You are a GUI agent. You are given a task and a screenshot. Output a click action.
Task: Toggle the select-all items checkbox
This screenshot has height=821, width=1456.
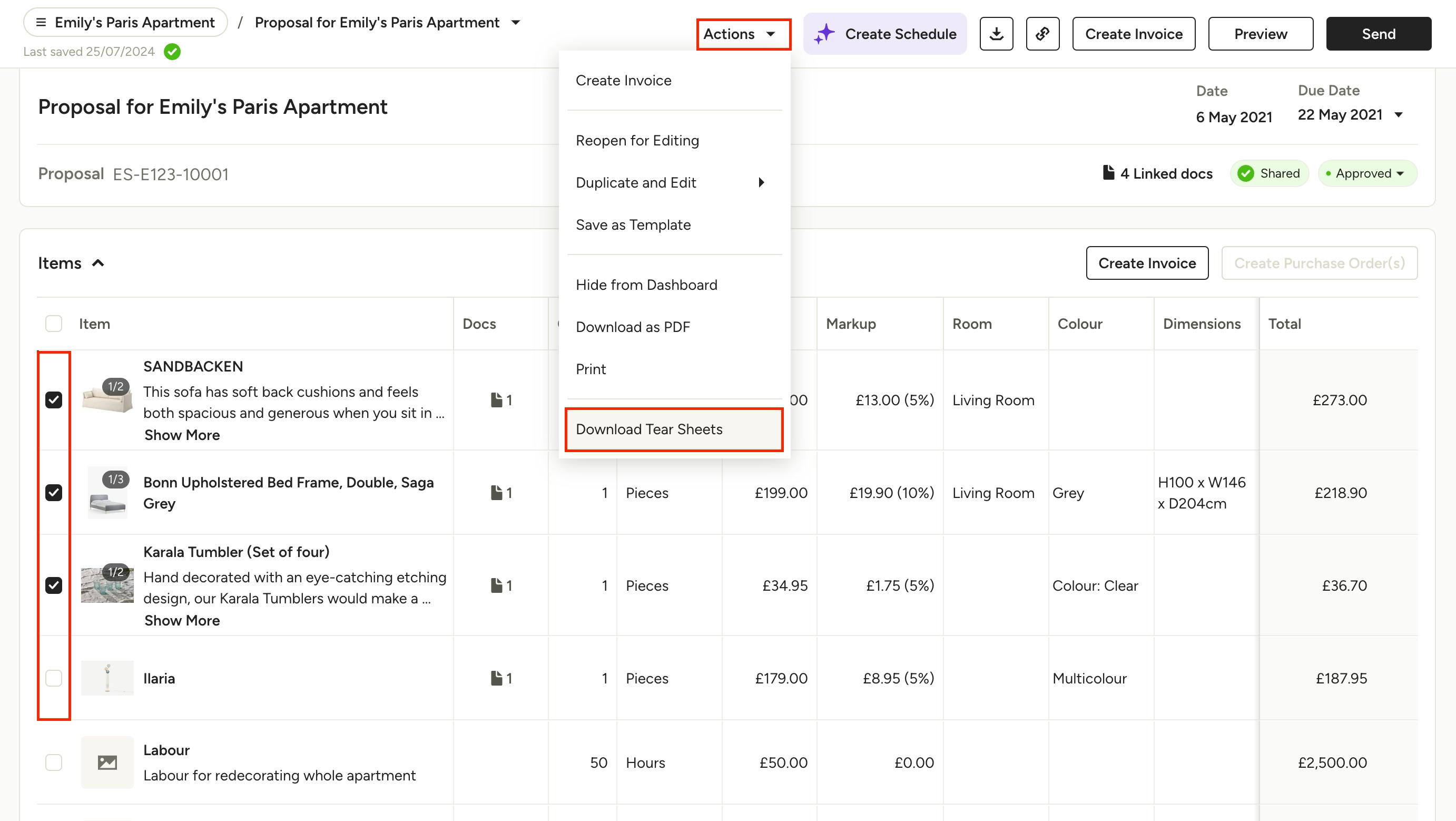[x=54, y=324]
